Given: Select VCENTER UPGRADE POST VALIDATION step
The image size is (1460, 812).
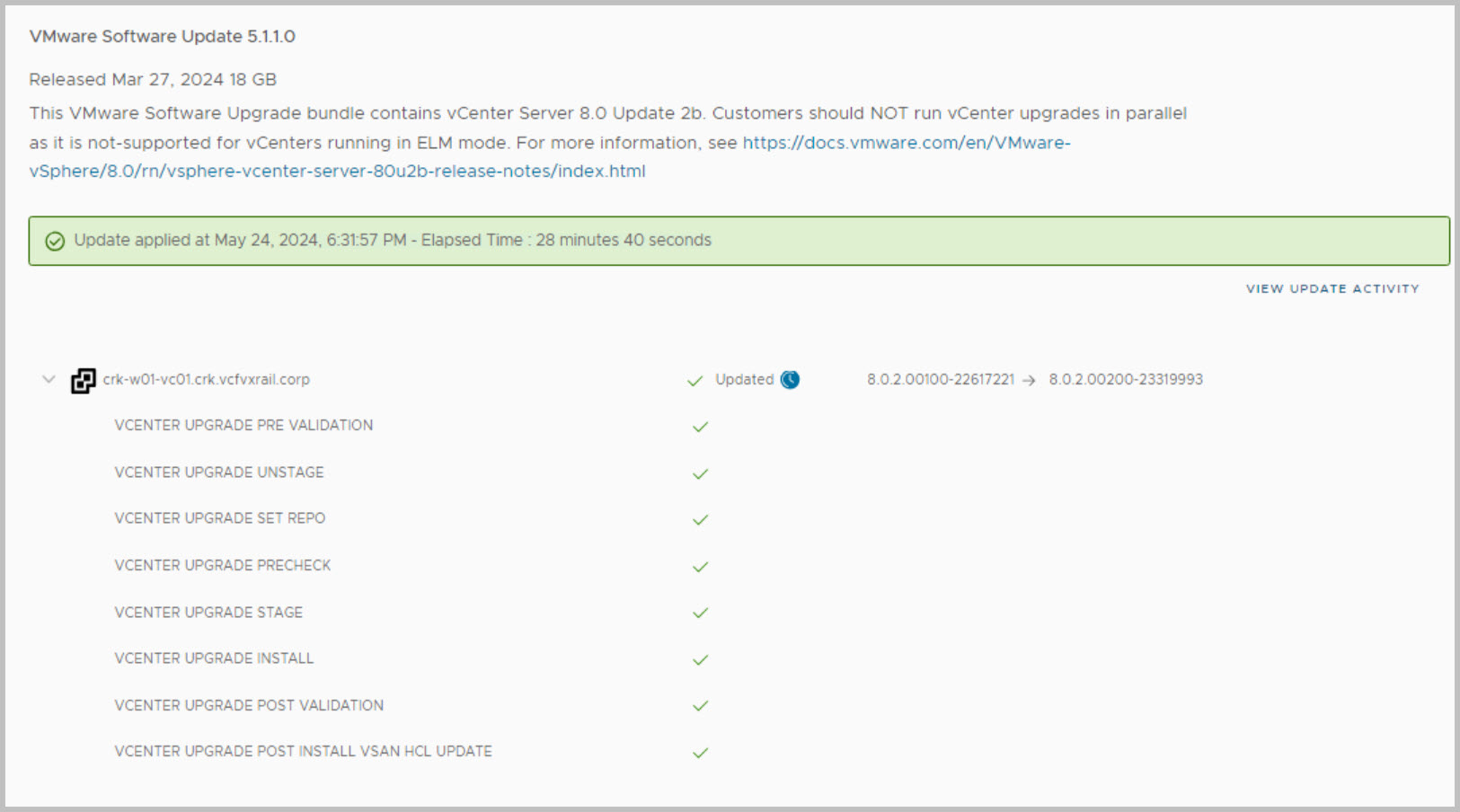Looking at the screenshot, I should (249, 705).
